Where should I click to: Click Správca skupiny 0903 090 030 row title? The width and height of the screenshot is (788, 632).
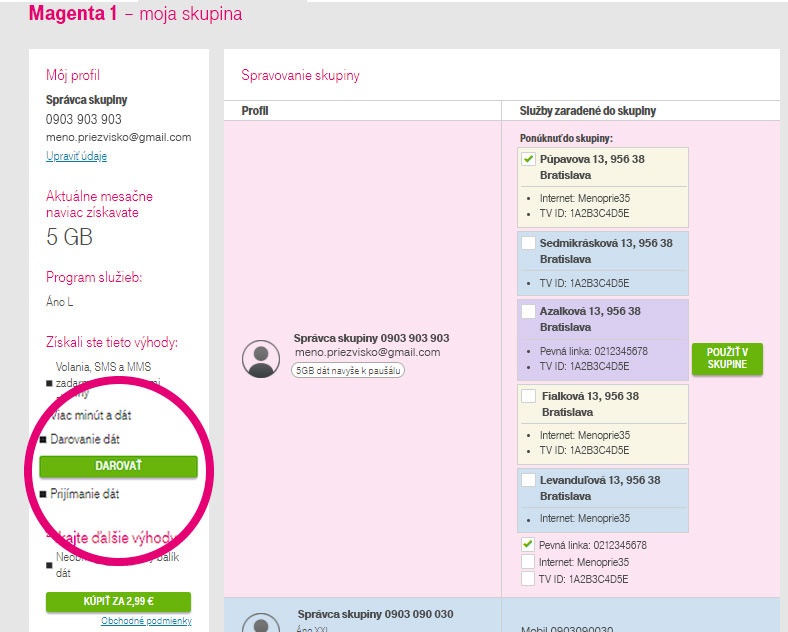[x=375, y=614]
